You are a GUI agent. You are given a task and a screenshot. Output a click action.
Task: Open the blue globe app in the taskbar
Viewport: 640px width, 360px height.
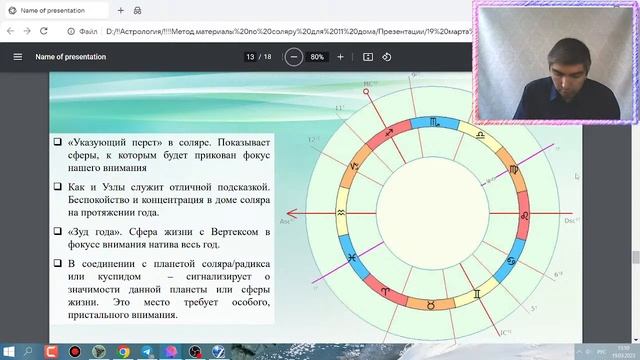pos(218,351)
